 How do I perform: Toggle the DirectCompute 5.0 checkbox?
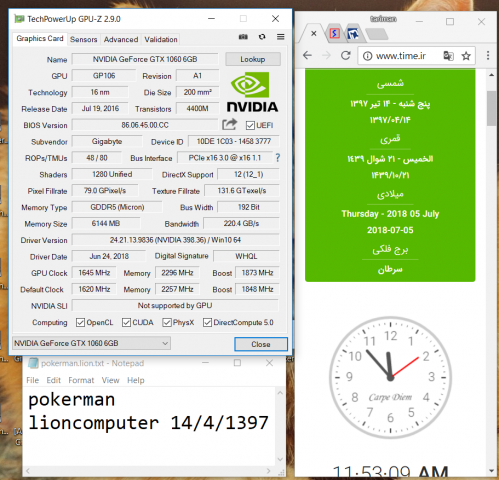[x=207, y=322]
